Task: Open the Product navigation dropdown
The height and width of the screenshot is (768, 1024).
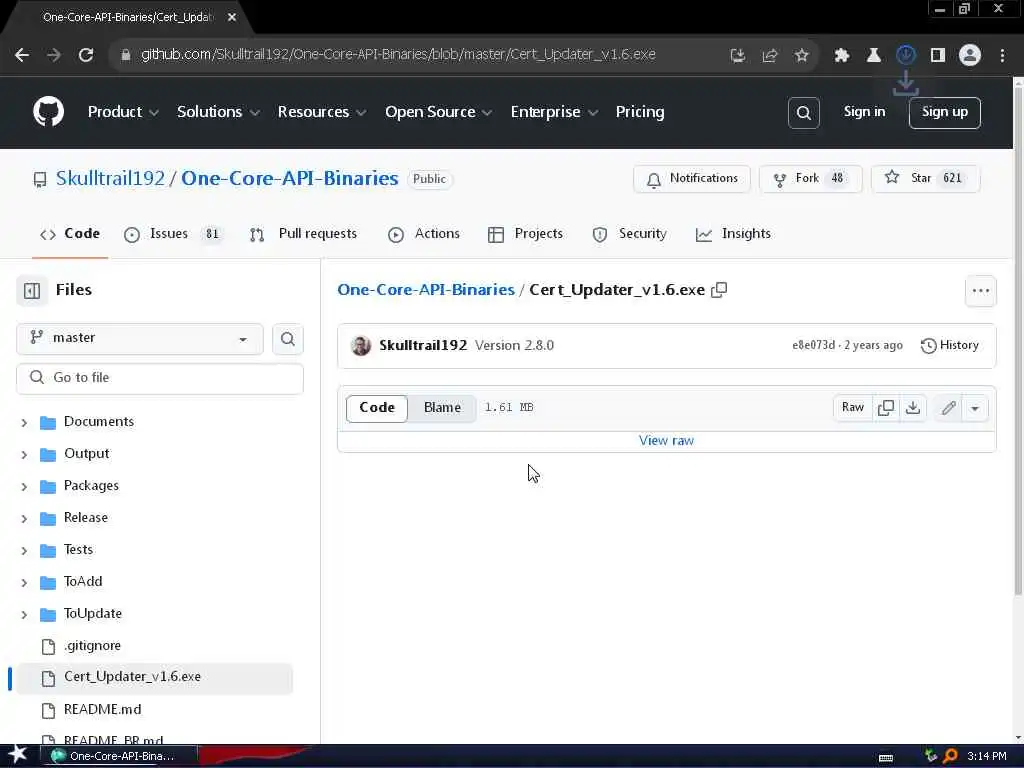Action: click(123, 112)
